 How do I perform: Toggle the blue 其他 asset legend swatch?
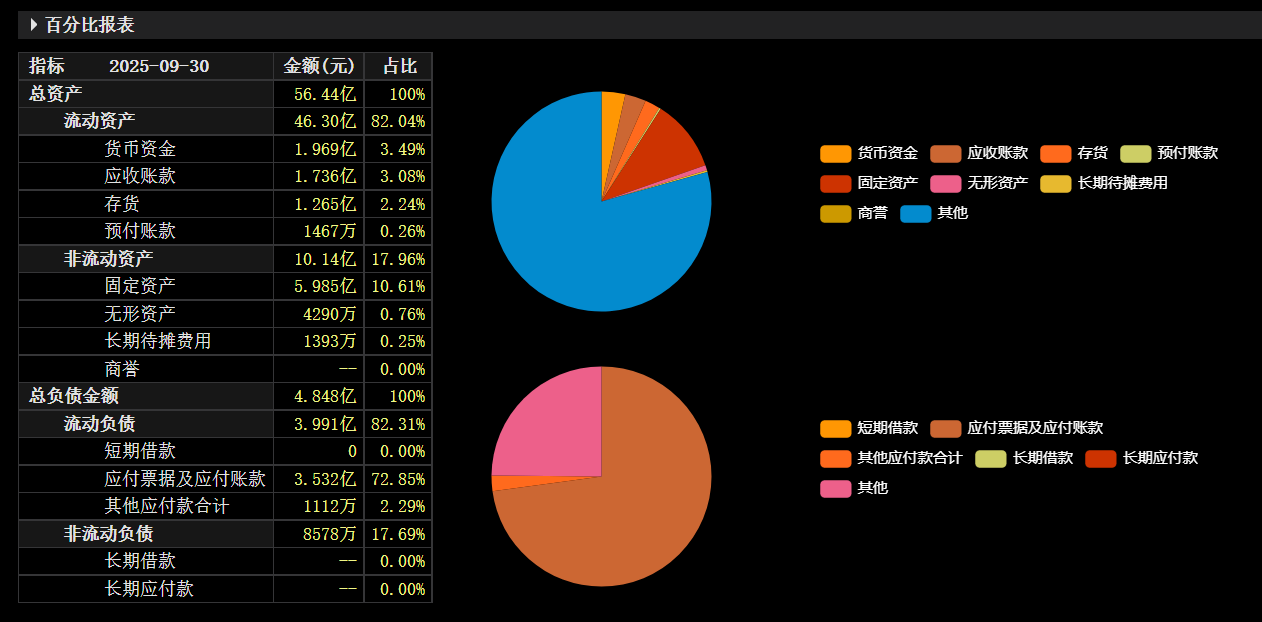pos(916,213)
